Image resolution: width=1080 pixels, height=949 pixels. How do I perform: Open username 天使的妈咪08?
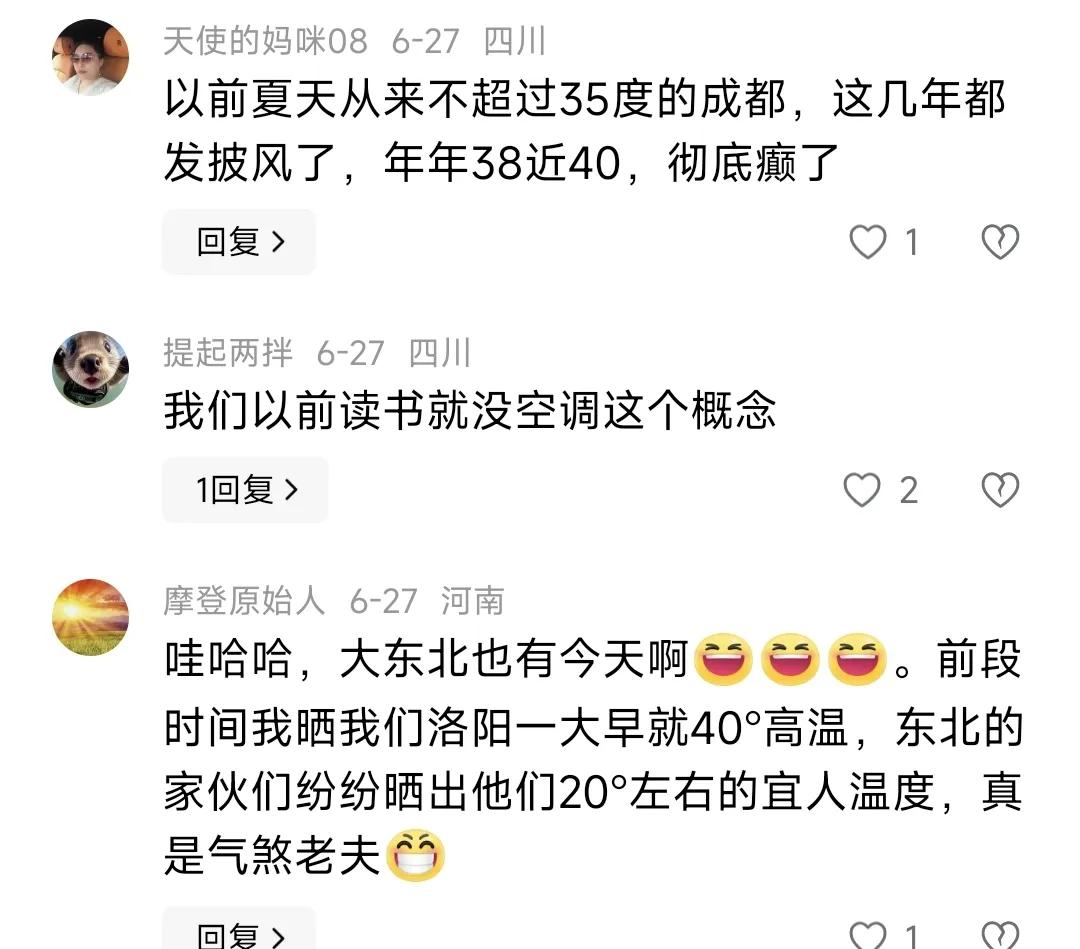(x=265, y=41)
